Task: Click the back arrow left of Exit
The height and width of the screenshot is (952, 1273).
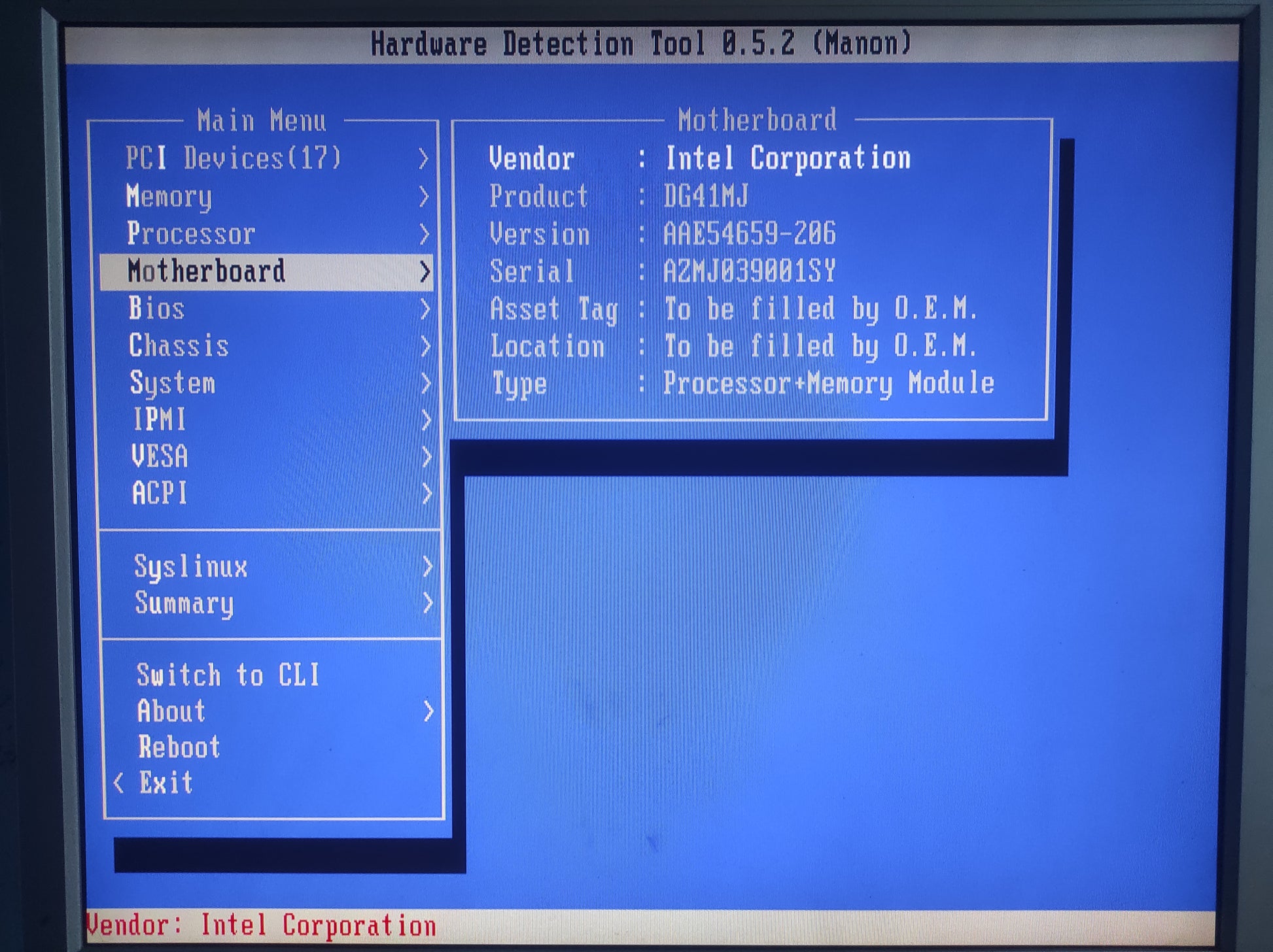Action: point(119,783)
